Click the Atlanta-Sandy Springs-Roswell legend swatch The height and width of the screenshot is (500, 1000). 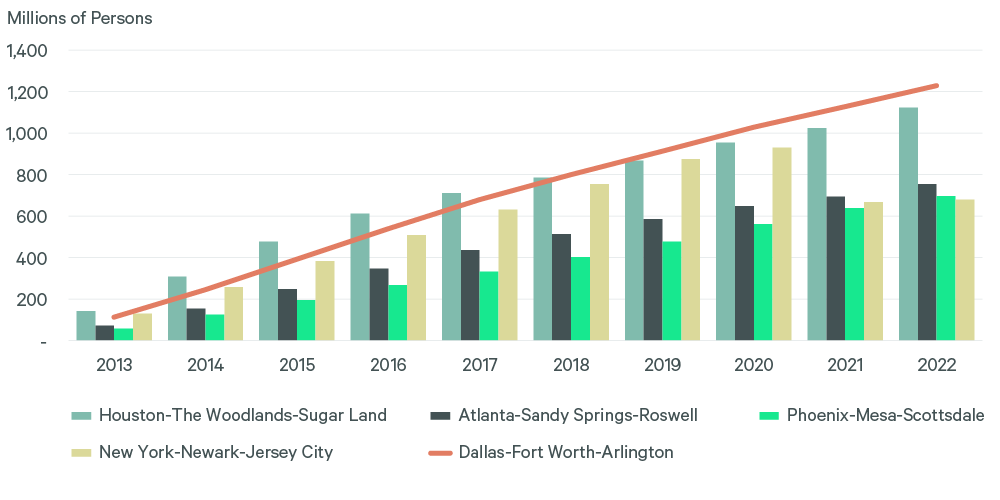point(441,416)
